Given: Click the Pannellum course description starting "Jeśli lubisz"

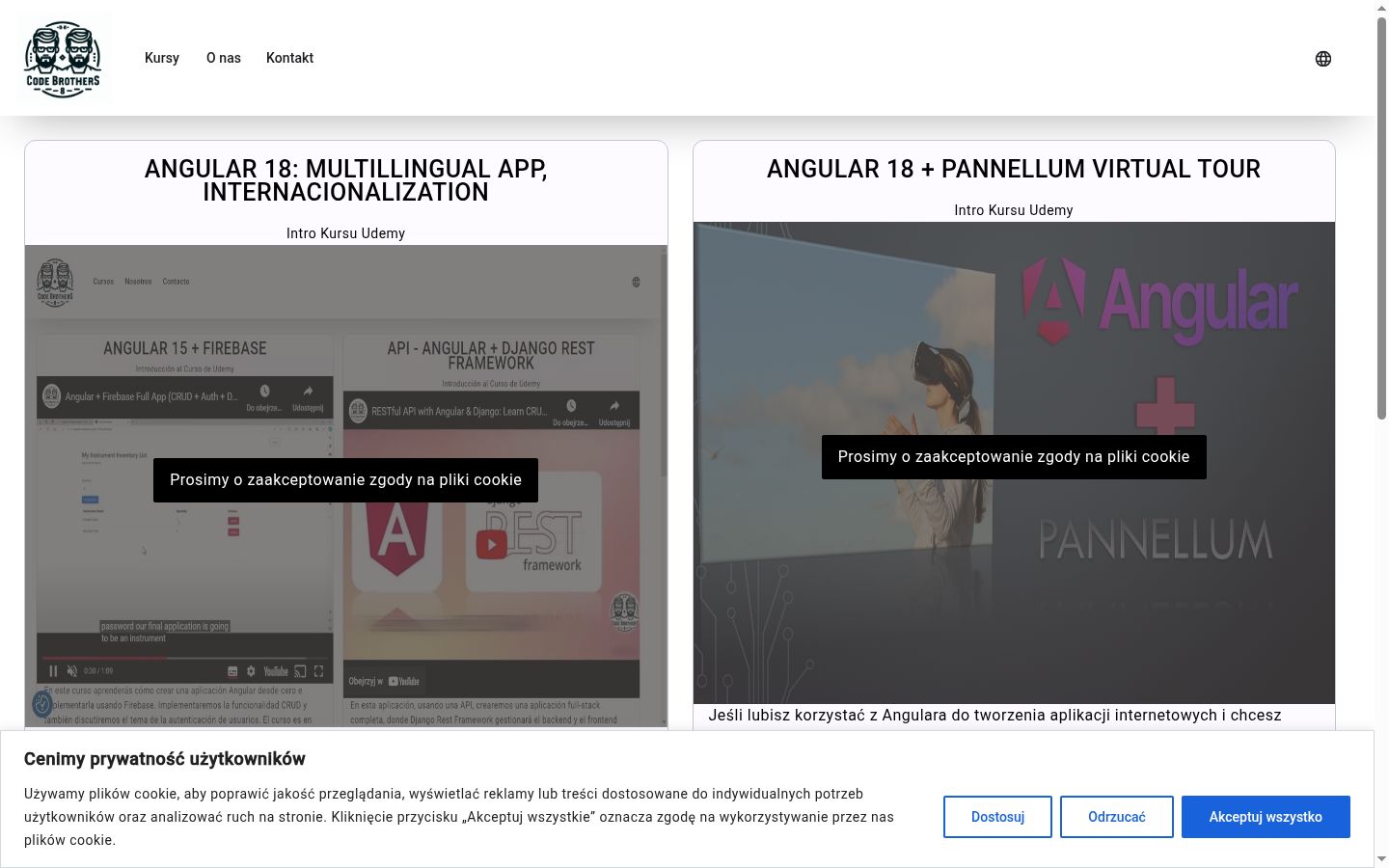Looking at the screenshot, I should click(994, 716).
